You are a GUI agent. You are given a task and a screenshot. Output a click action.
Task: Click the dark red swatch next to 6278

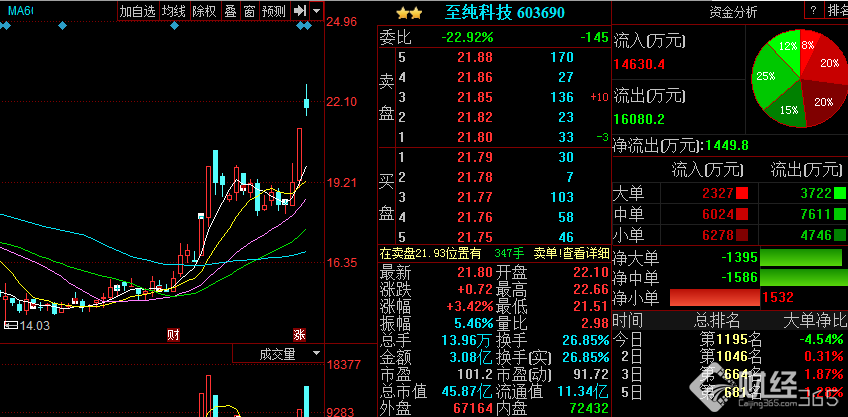[742, 235]
